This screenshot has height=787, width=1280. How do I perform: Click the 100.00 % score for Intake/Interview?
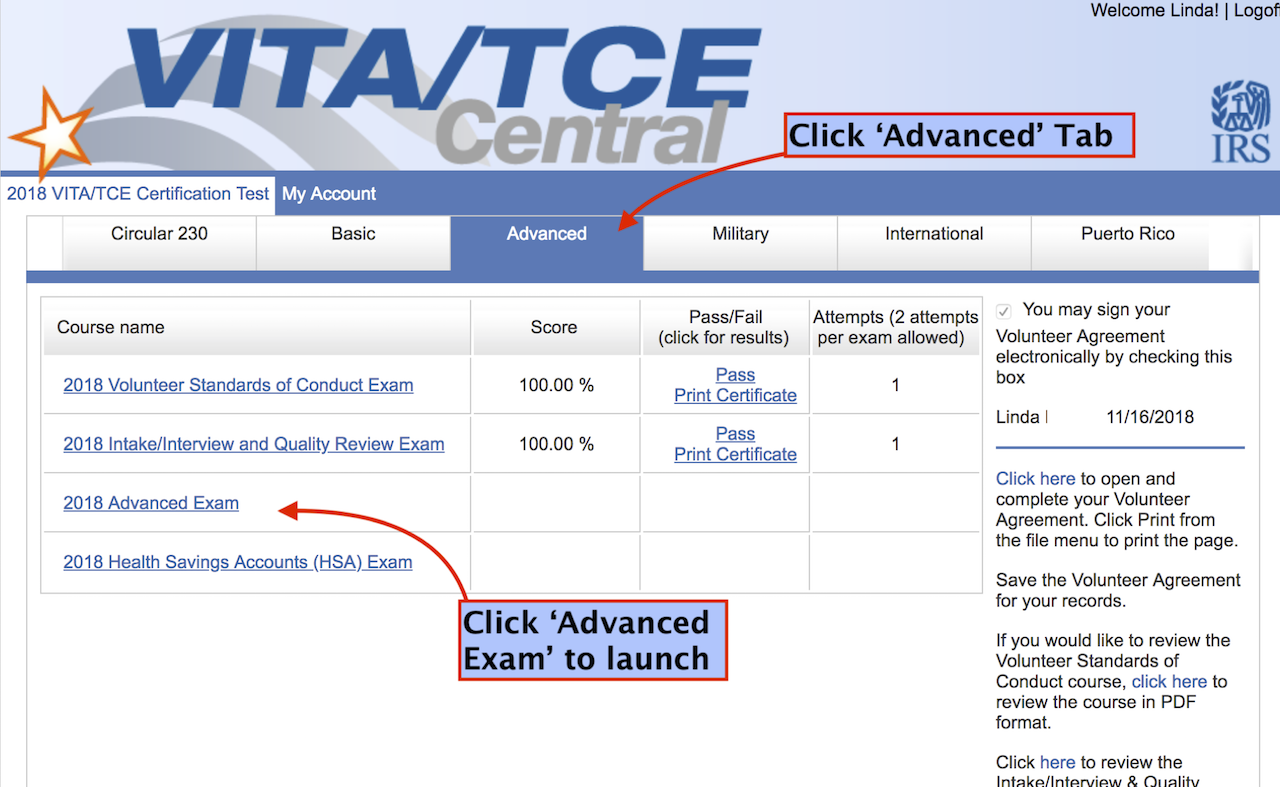[x=556, y=444]
